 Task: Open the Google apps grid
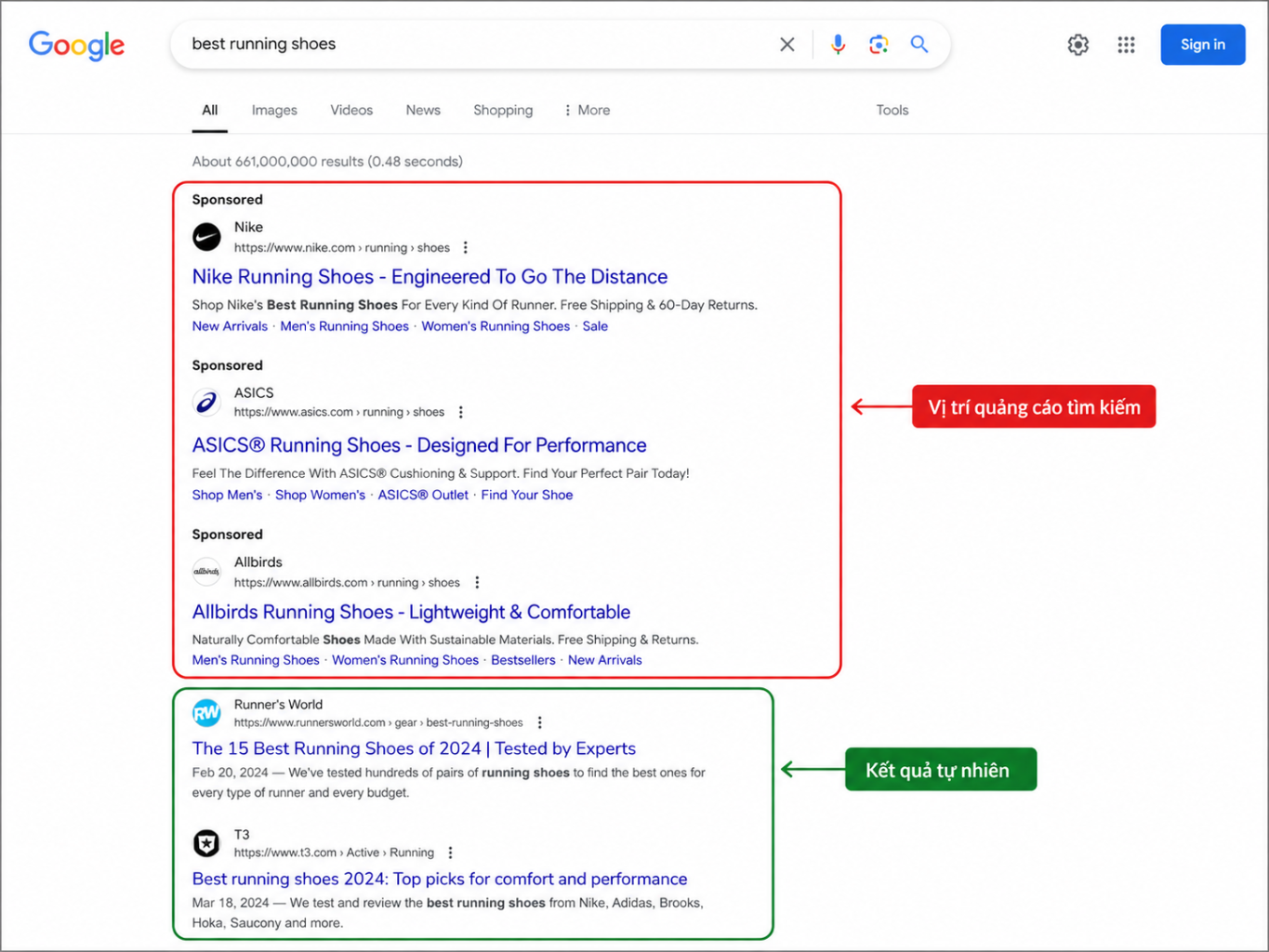(x=1126, y=45)
